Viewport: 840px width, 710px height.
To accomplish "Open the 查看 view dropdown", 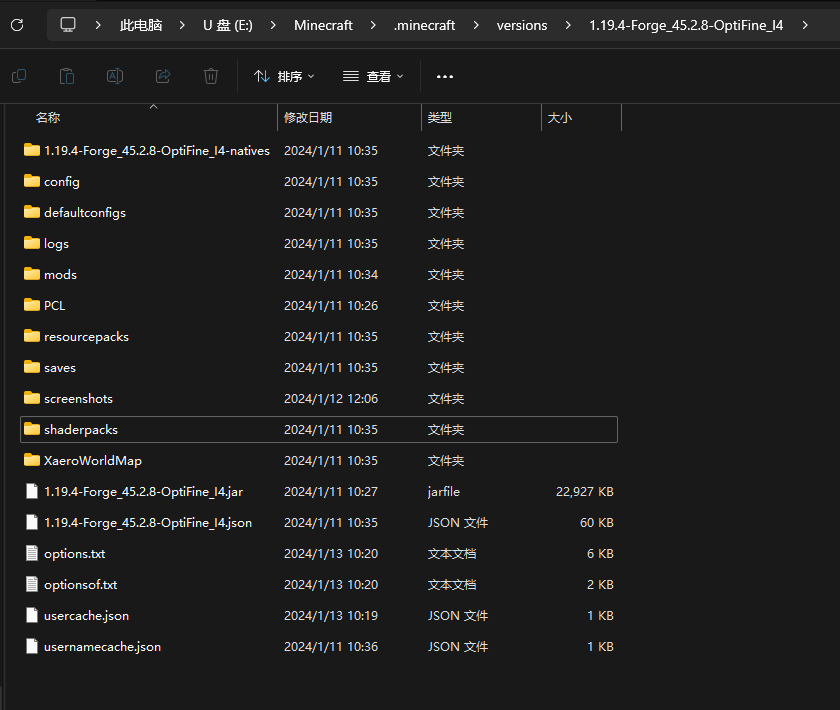I will [373, 77].
